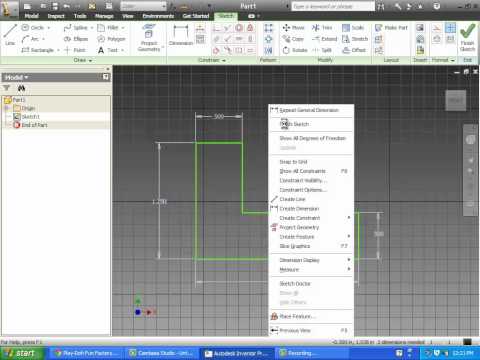Select the Stretch tool

point(355,39)
